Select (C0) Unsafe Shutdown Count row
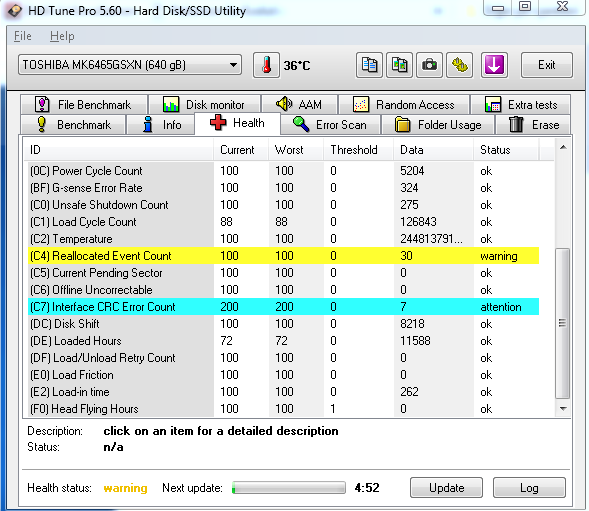The width and height of the screenshot is (589, 511). click(x=284, y=205)
